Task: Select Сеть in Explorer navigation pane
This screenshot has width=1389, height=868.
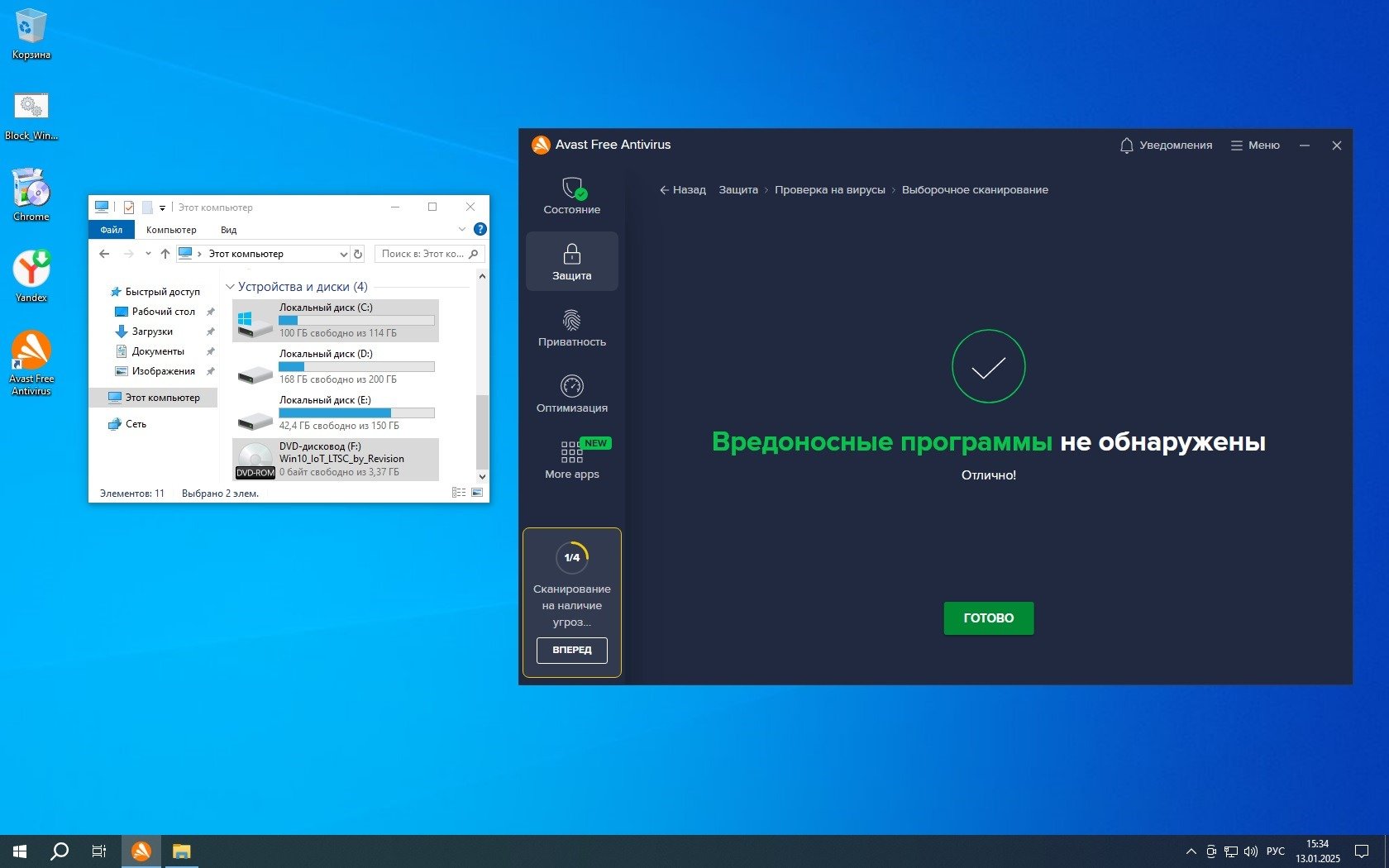Action: [127, 424]
